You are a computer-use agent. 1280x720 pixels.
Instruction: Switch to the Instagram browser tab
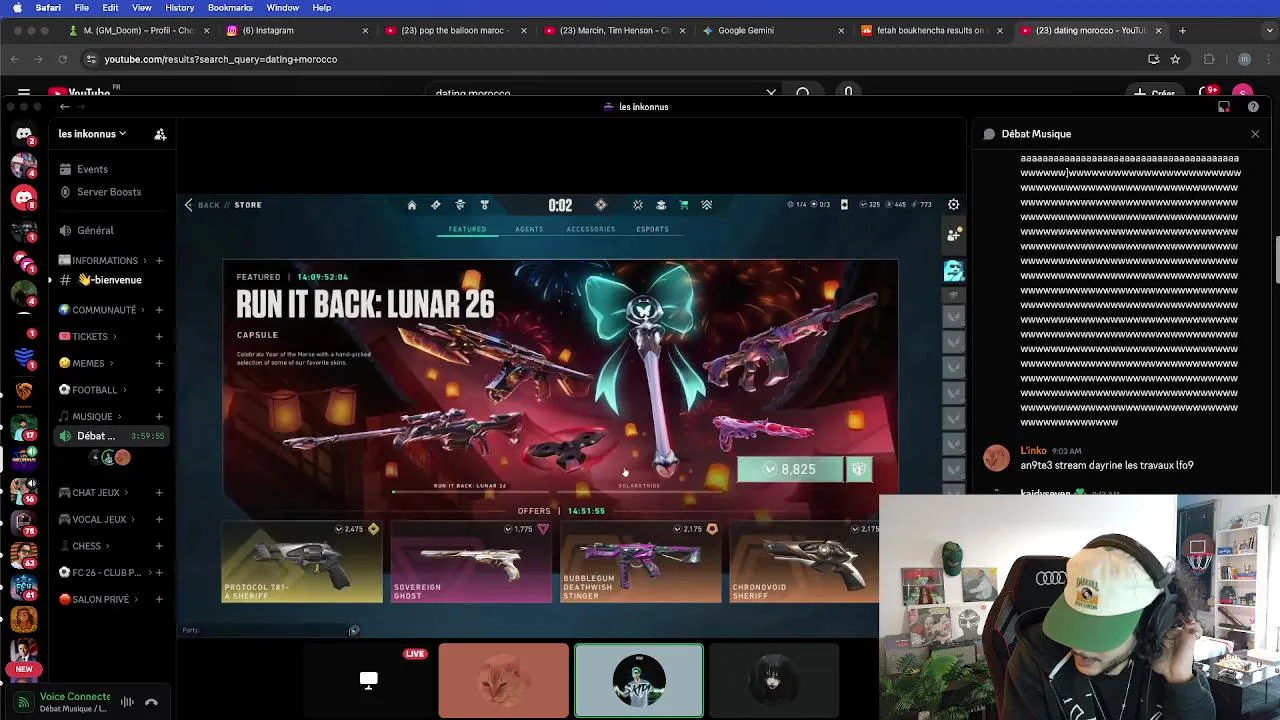pos(295,31)
